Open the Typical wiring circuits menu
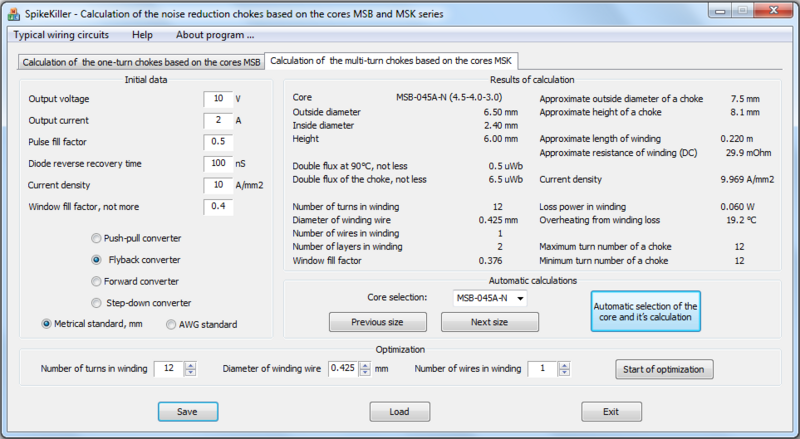The height and width of the screenshot is (439, 800). coord(61,35)
